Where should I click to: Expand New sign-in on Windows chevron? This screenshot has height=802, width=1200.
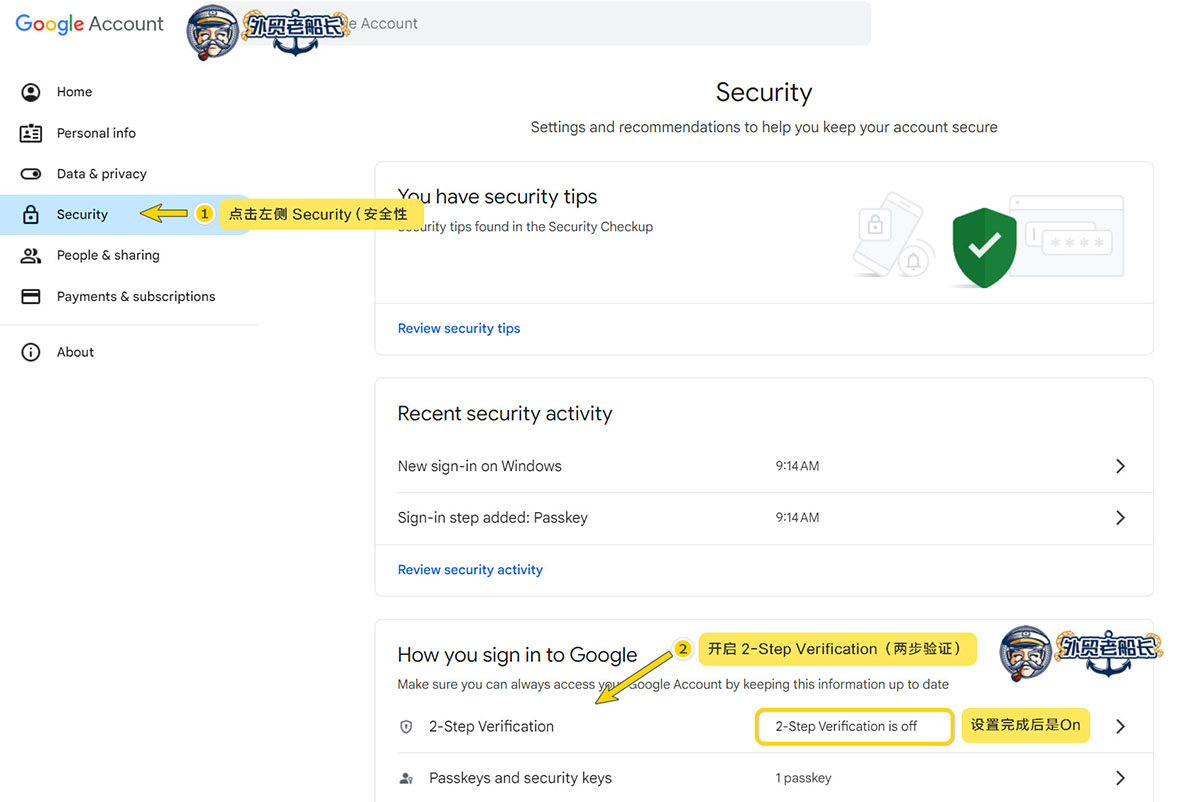[x=1120, y=466]
